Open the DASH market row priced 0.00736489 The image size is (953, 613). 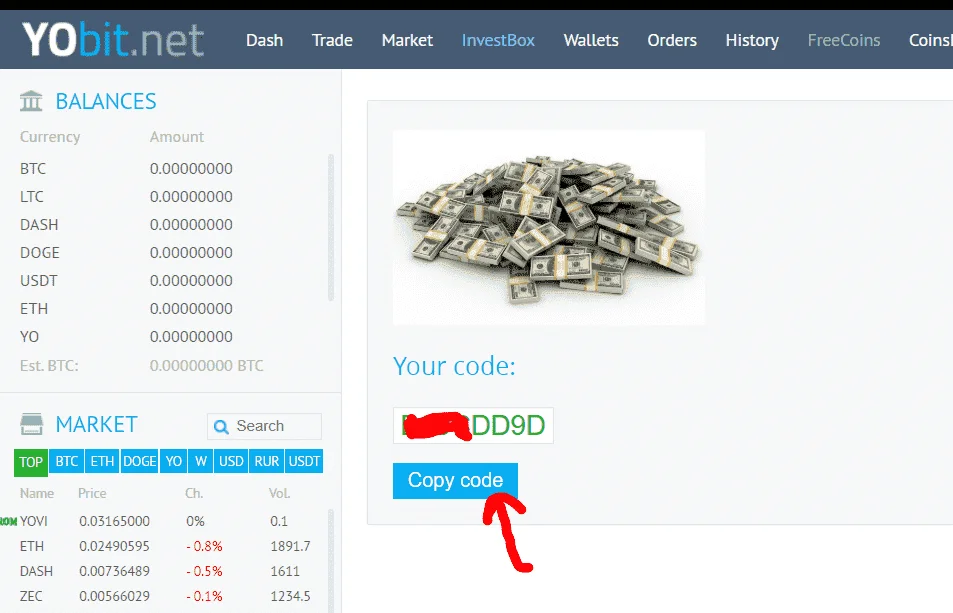(x=164, y=571)
